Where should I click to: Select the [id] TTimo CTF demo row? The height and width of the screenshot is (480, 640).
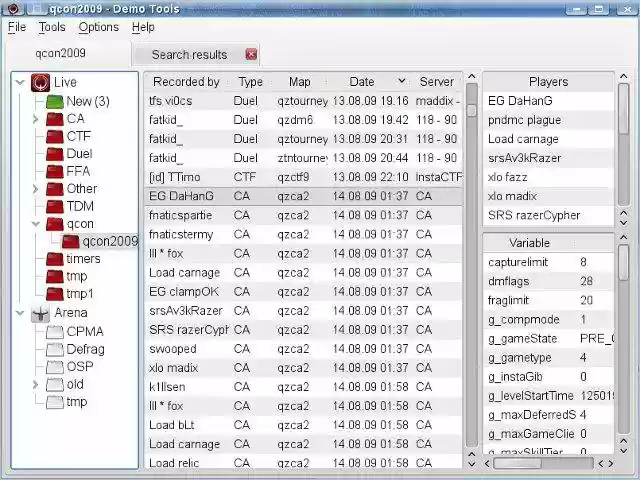[304, 177]
